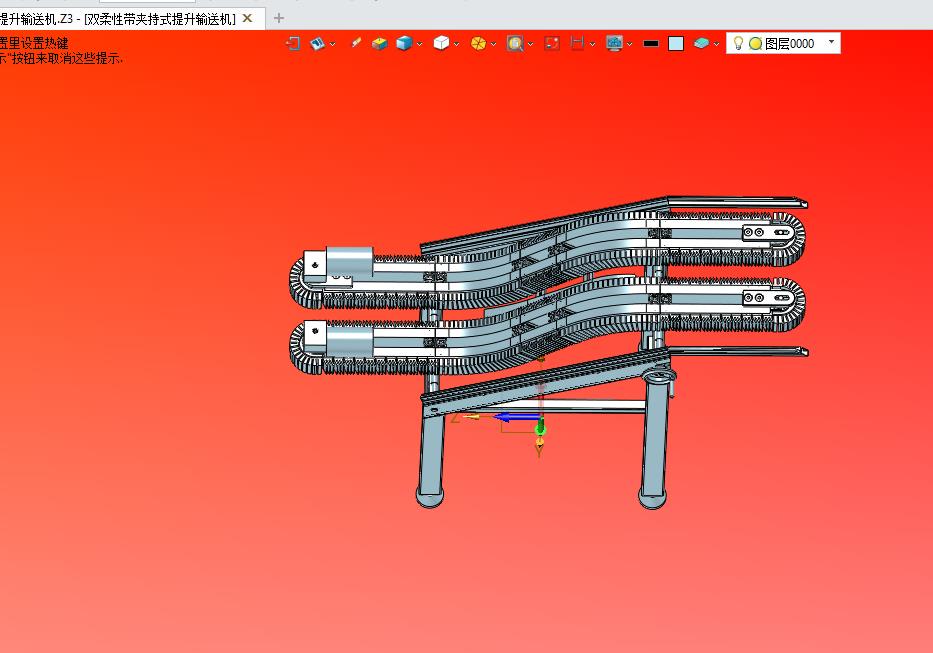This screenshot has height=653, width=933.
Task: Expand dropdown beside monitor display icon
Action: (x=630, y=44)
